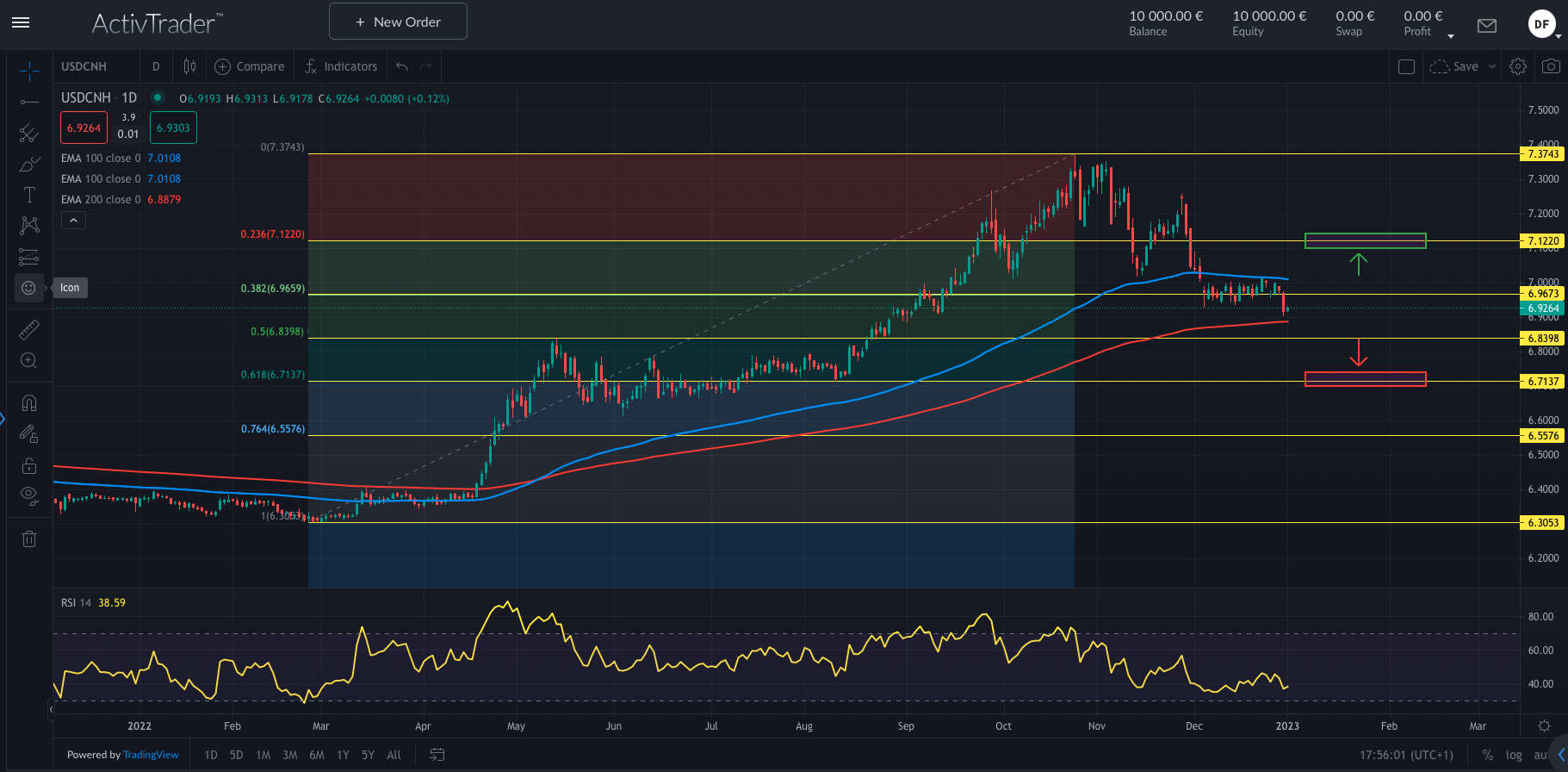
Task: Open chart settings gear icon
Action: pos(1518,66)
